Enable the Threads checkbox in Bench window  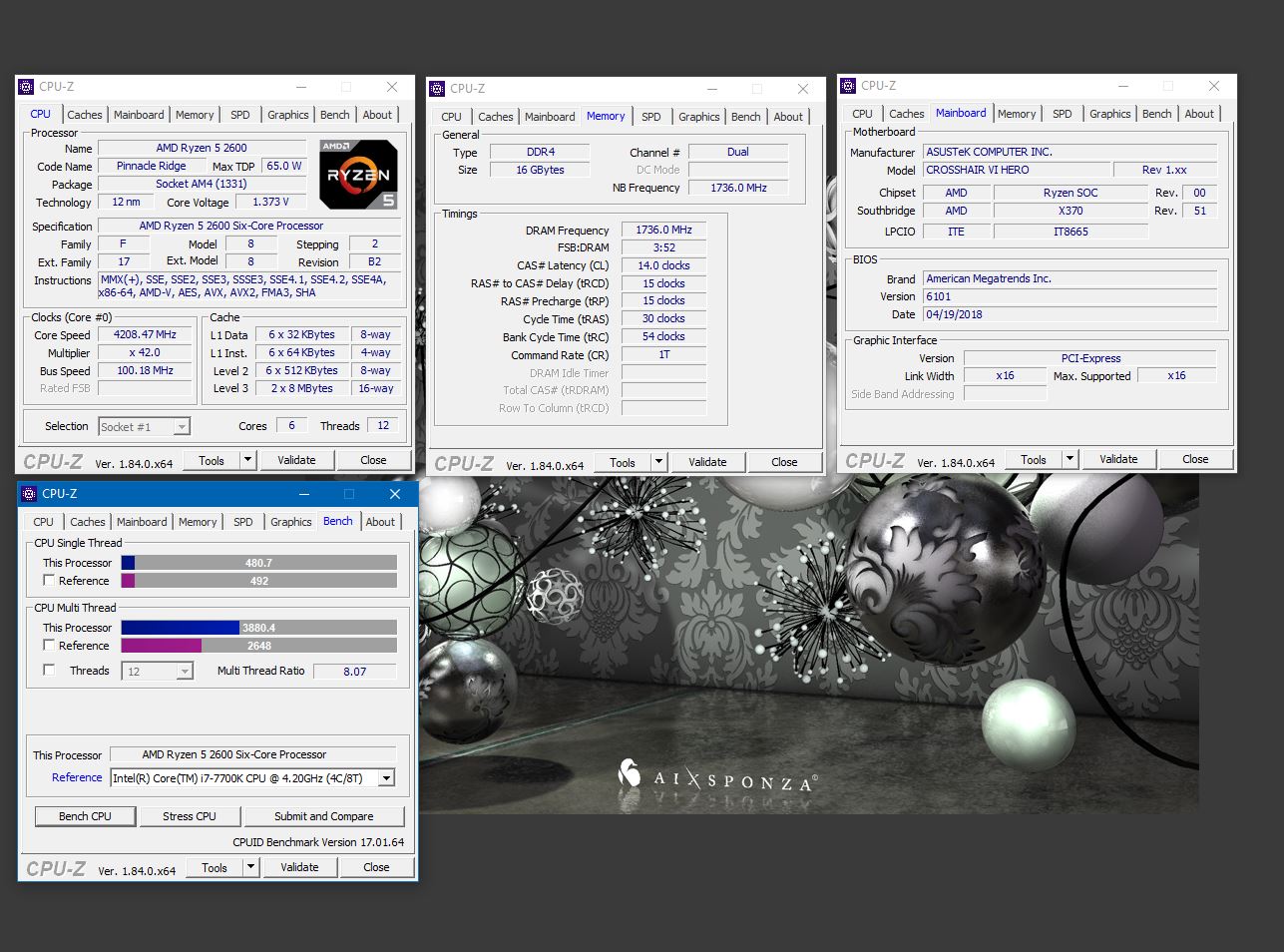49,671
